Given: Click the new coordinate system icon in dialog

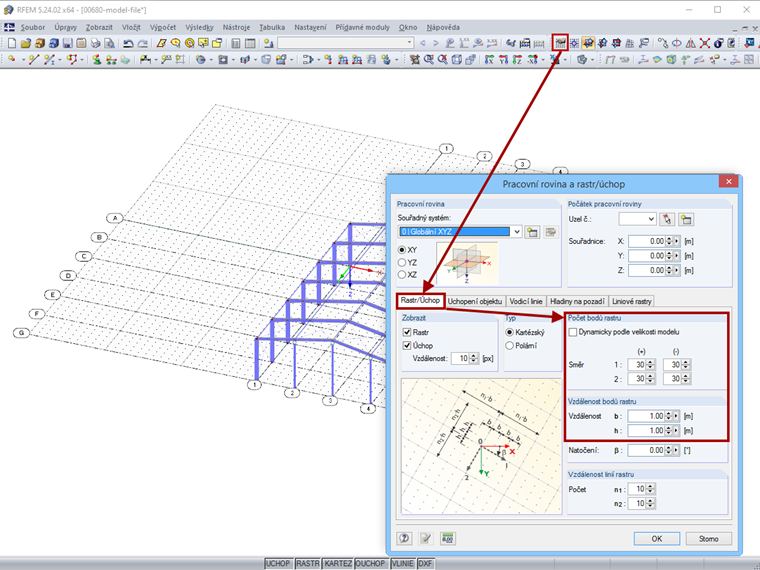Looking at the screenshot, I should (x=532, y=232).
